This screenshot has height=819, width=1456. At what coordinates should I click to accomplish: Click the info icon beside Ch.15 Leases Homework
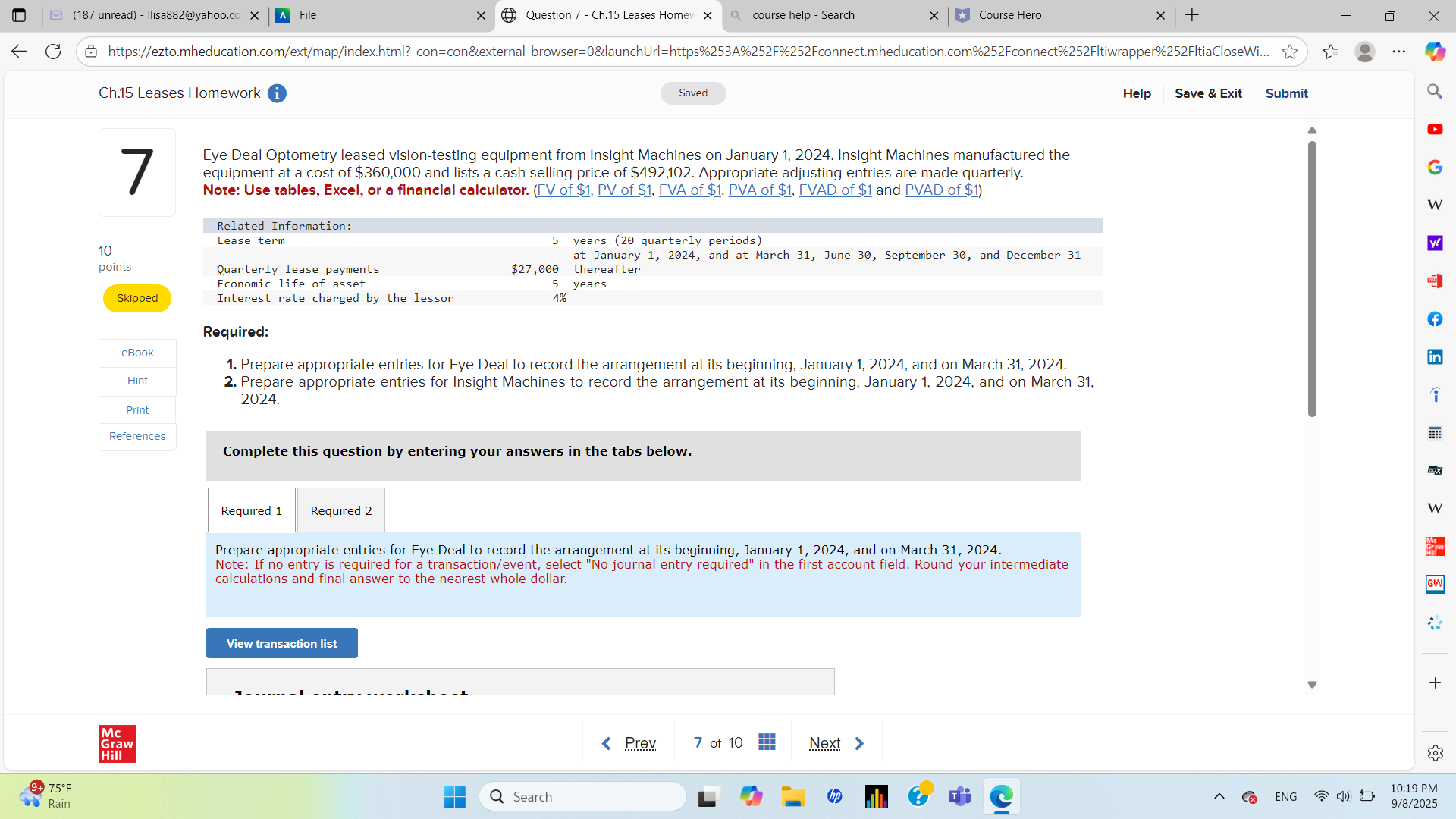[x=277, y=93]
